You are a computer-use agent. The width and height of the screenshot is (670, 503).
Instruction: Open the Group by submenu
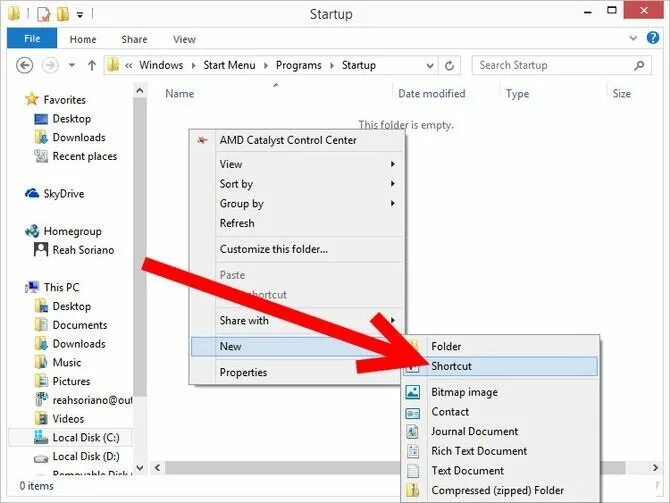(x=297, y=203)
